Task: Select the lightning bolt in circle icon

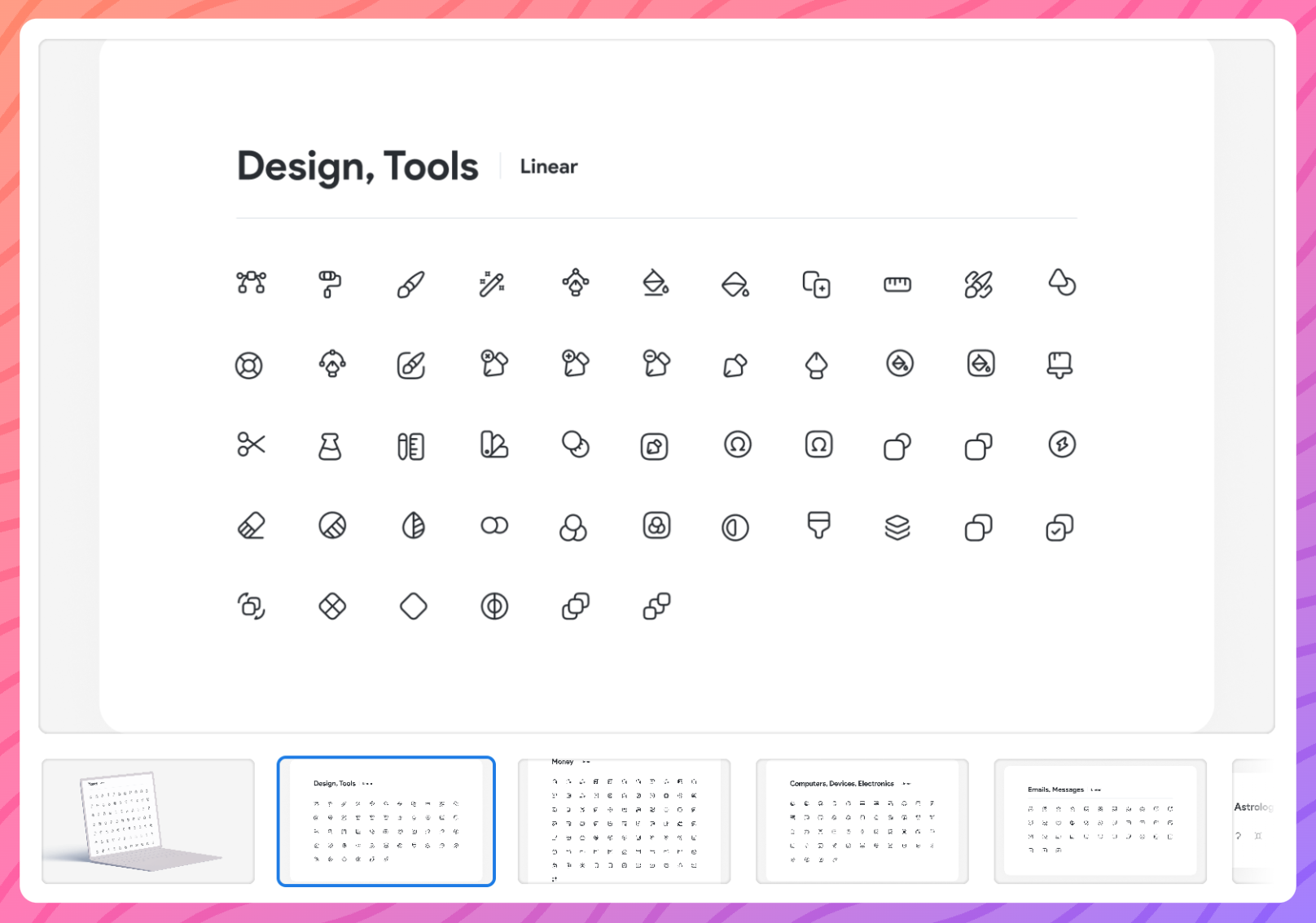Action: pos(1062,444)
